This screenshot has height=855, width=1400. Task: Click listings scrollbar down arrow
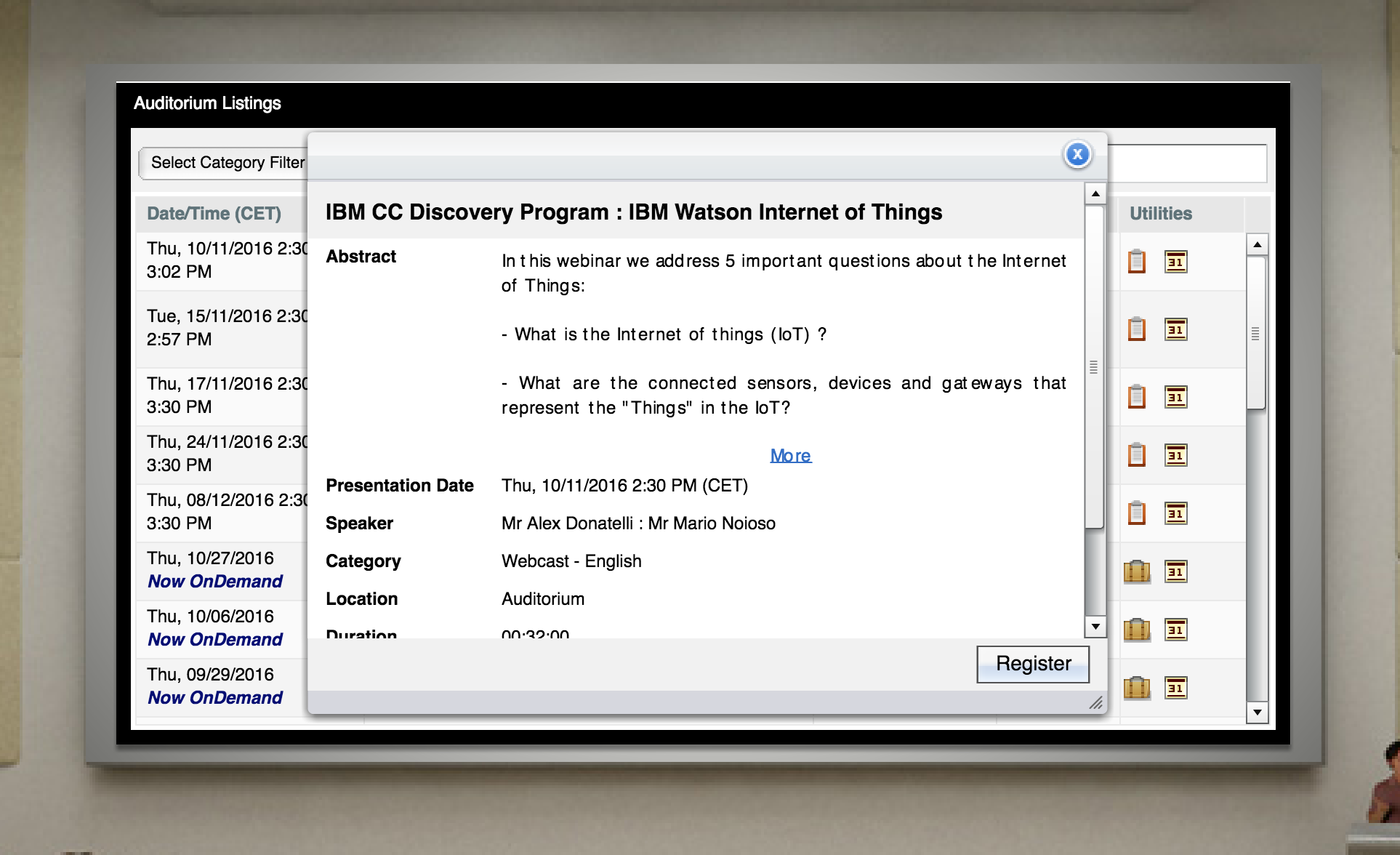1258,712
